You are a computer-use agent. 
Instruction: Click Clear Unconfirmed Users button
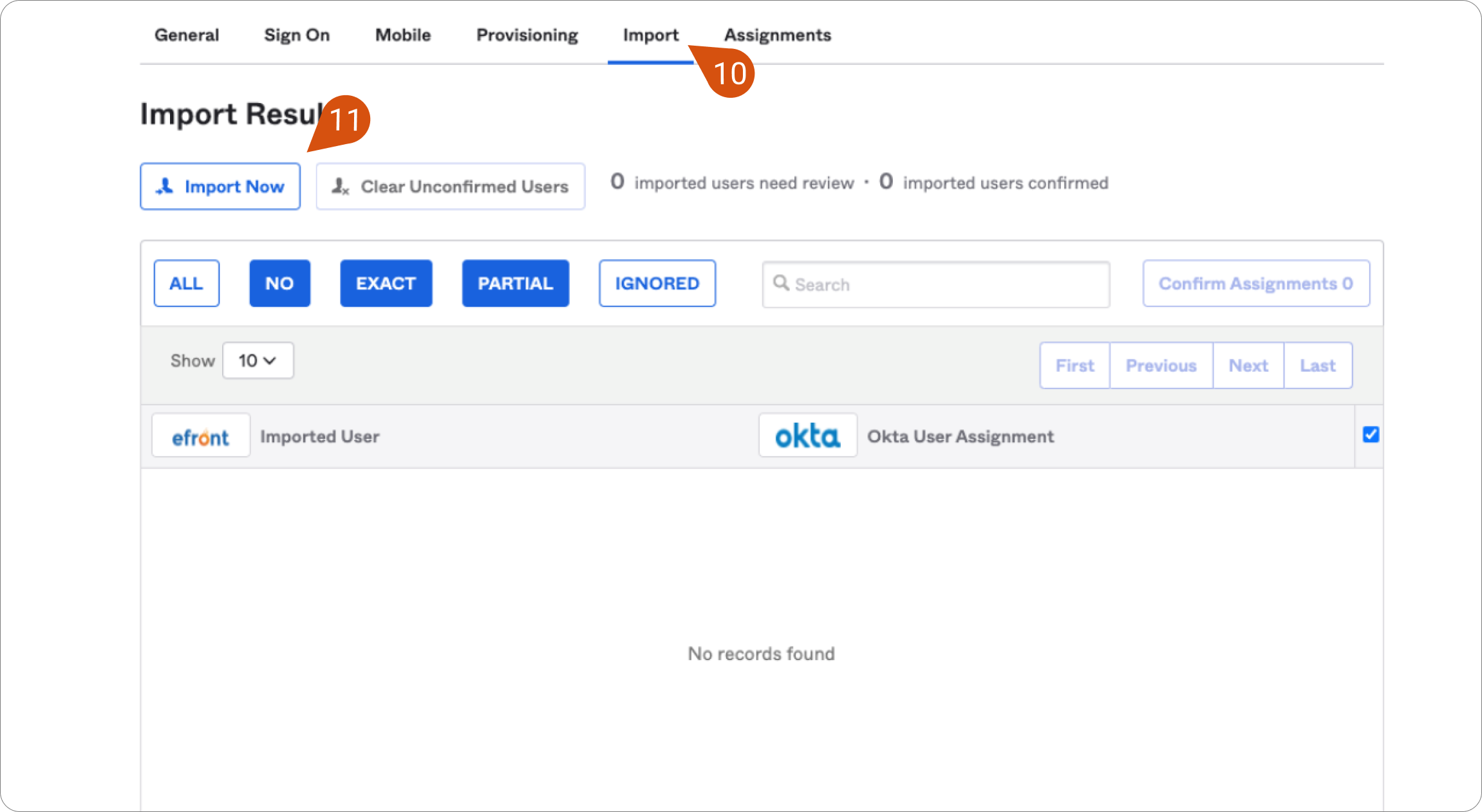tap(451, 187)
